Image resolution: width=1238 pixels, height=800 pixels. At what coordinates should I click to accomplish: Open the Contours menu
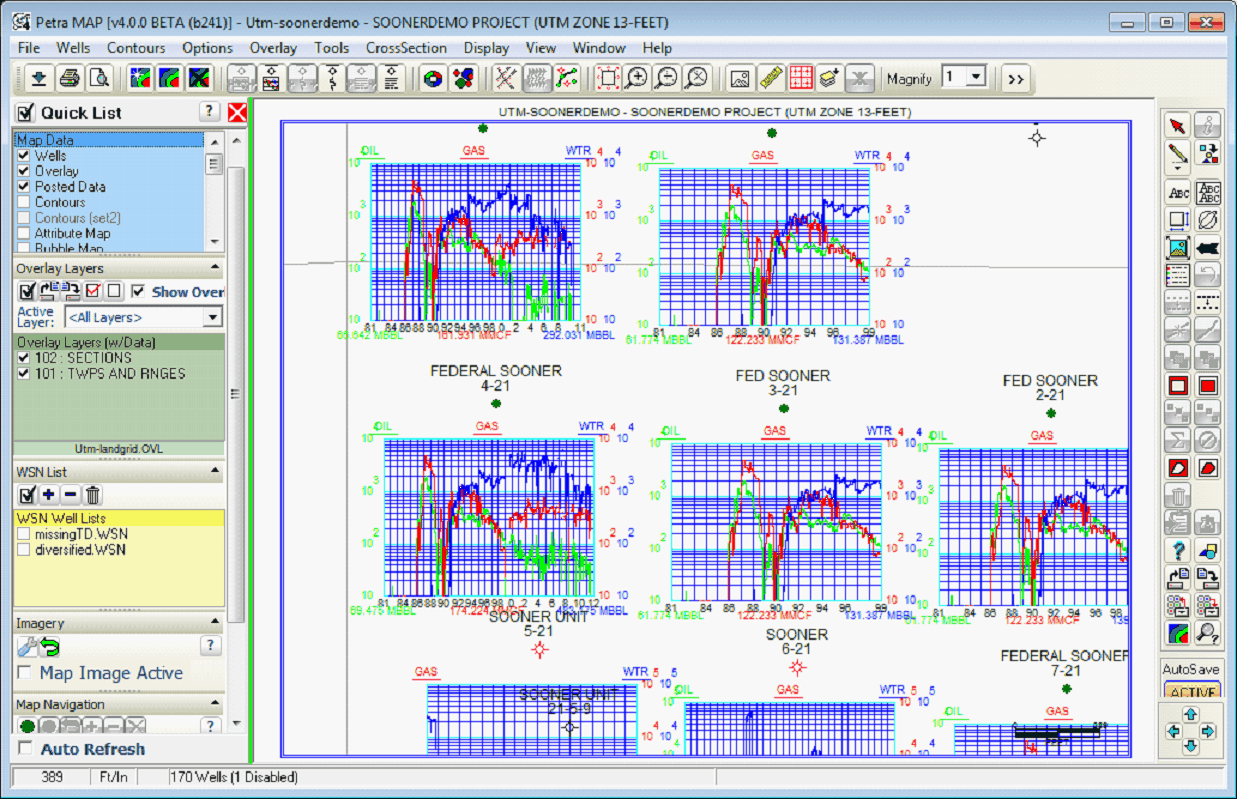(x=136, y=48)
